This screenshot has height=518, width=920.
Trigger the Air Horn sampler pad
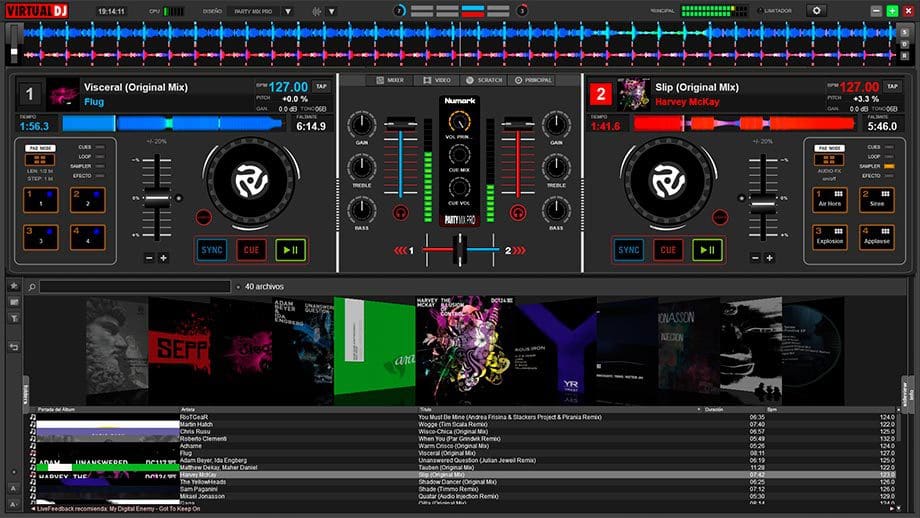coord(830,199)
